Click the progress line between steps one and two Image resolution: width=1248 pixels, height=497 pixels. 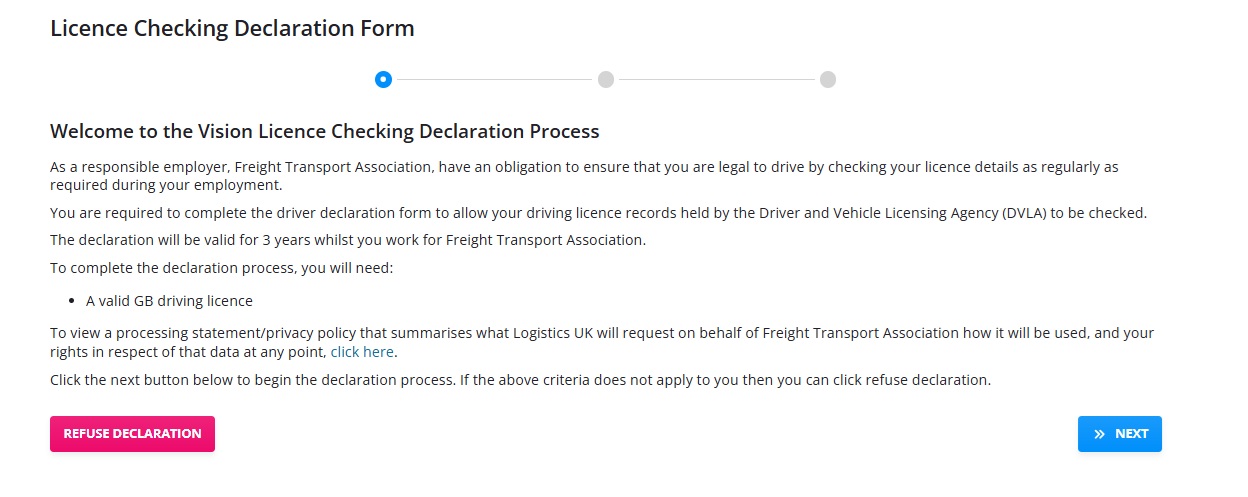[495, 79]
